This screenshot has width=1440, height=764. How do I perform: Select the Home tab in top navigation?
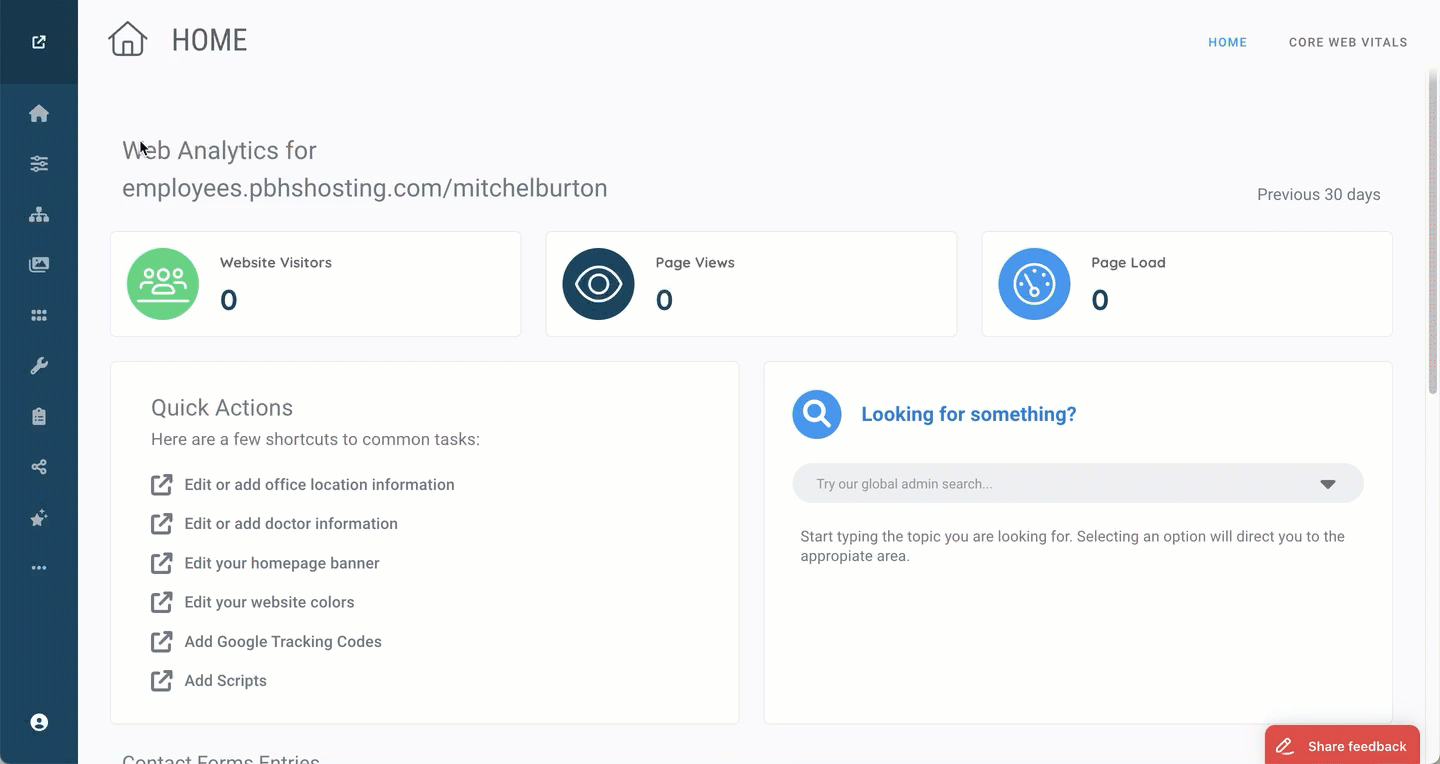pos(1227,42)
